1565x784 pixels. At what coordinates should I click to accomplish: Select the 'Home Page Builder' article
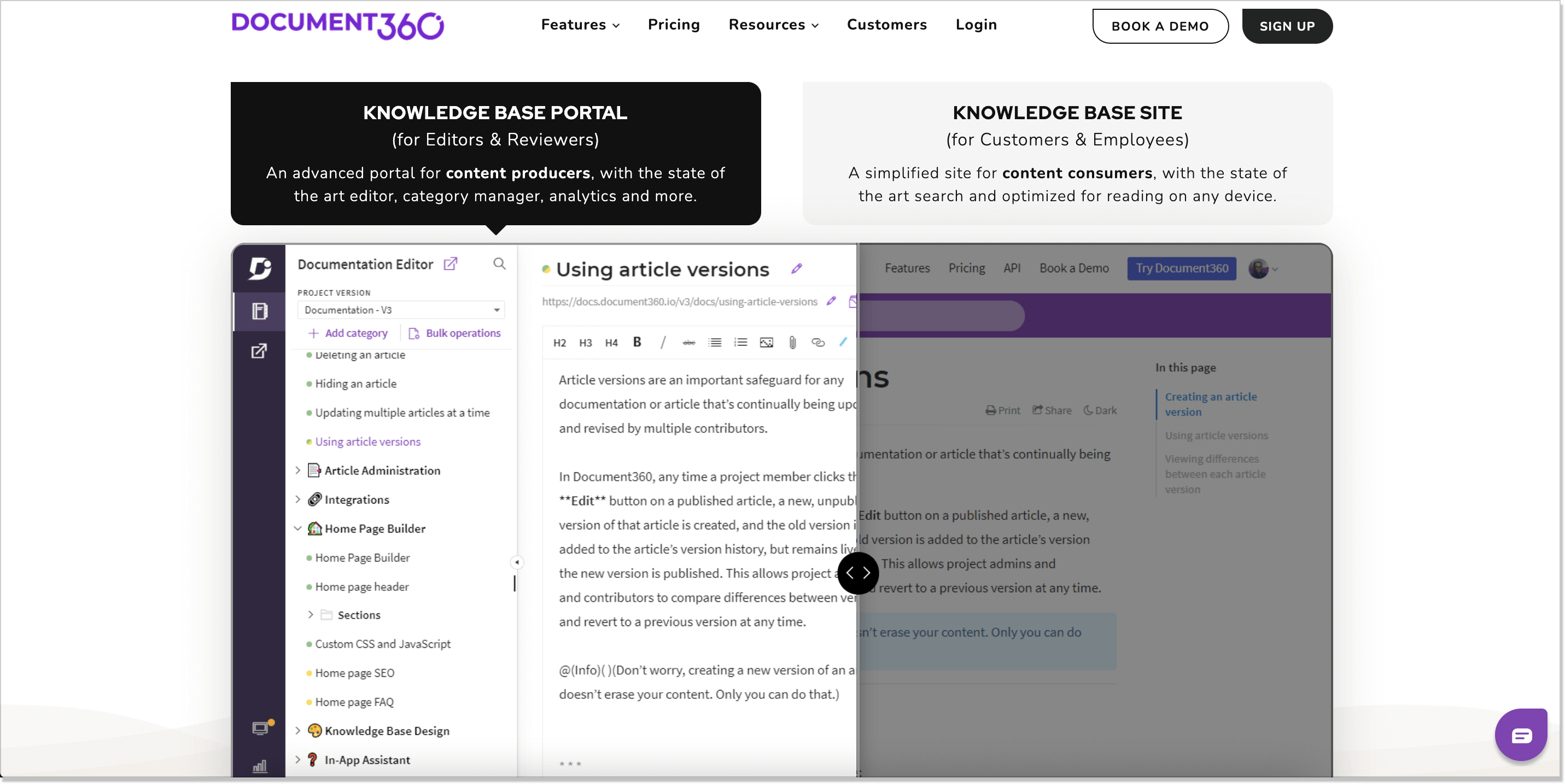coord(362,558)
